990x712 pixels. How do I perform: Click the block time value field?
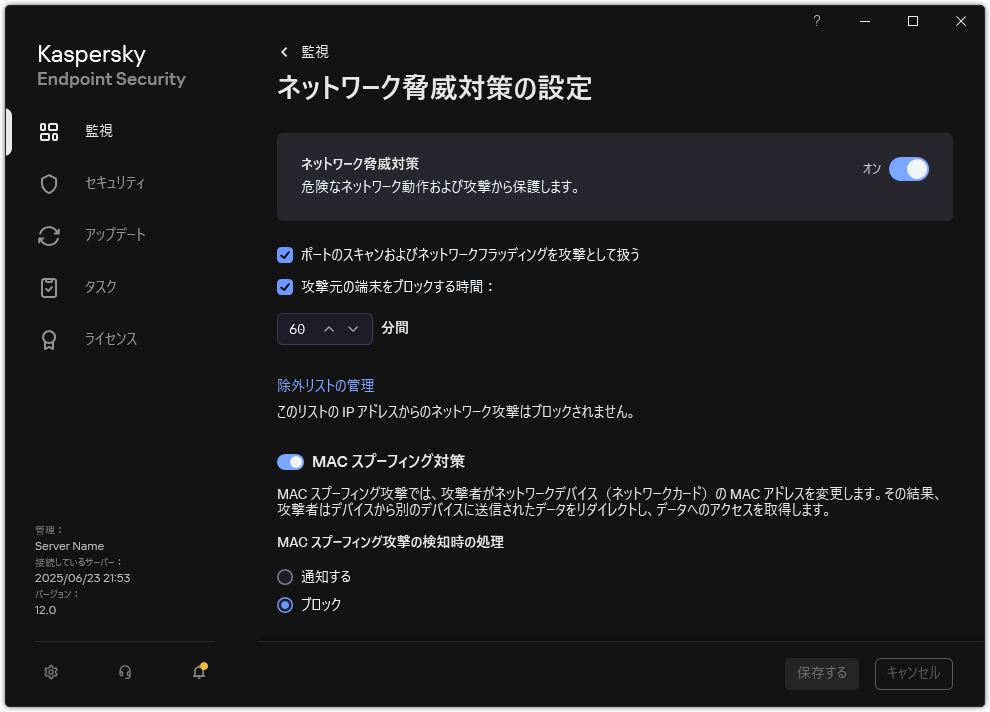300,328
